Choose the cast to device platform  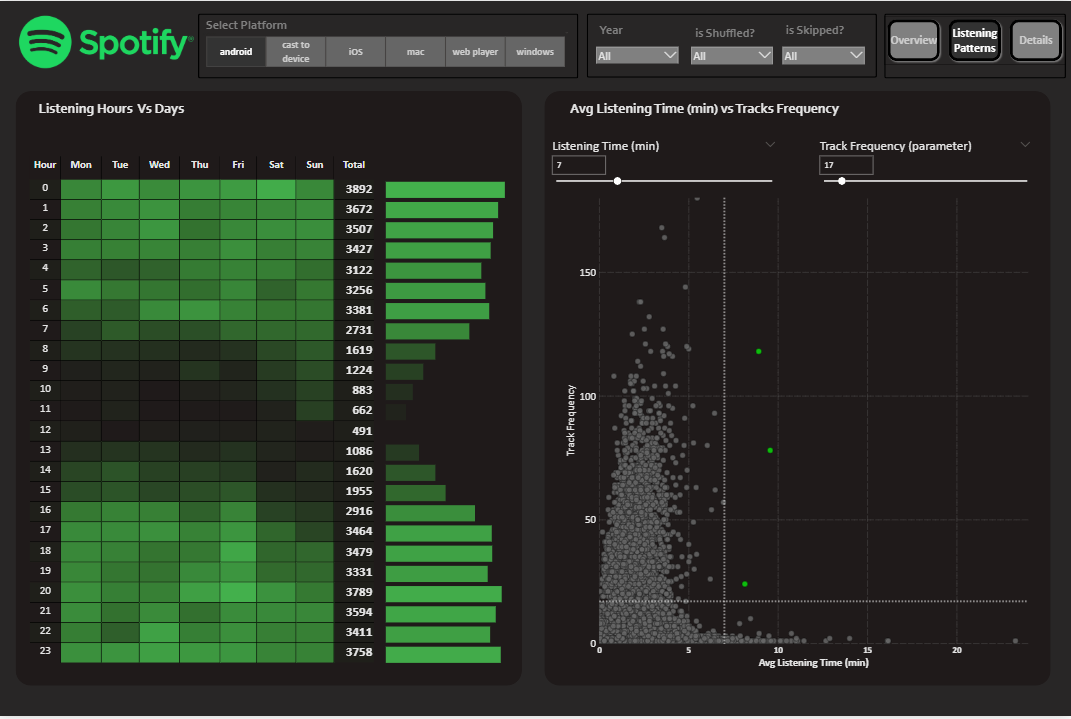coord(296,52)
